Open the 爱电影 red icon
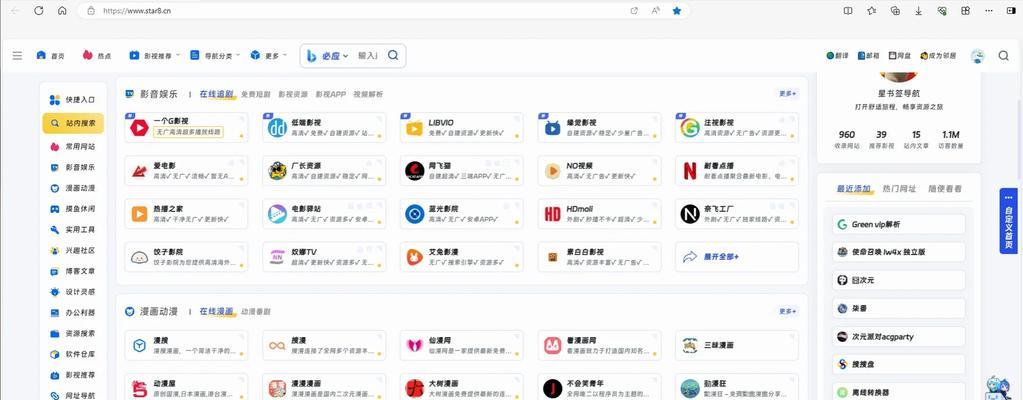 click(x=139, y=171)
